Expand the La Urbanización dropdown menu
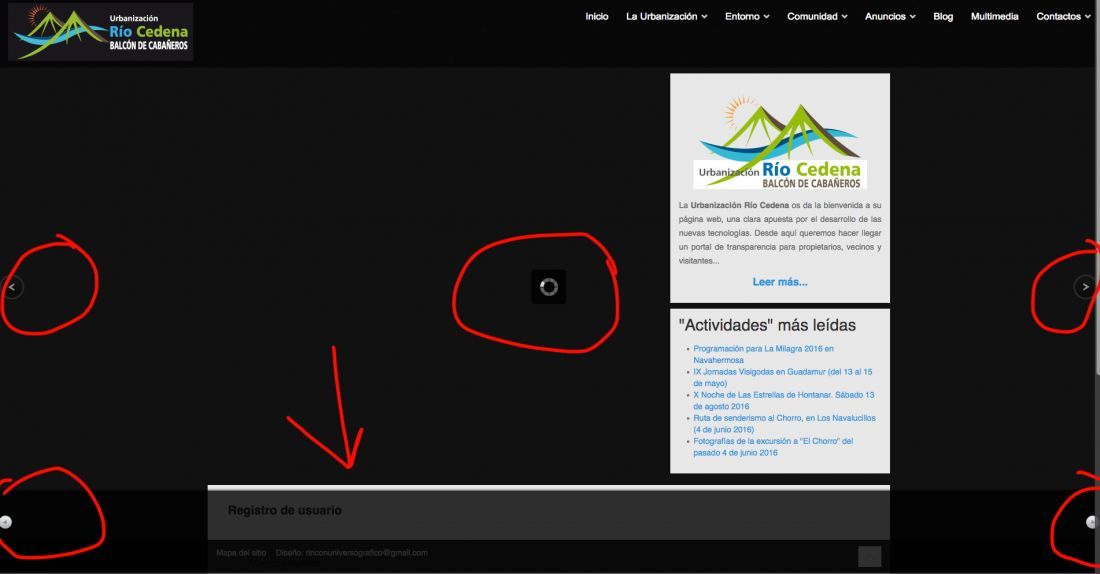The width and height of the screenshot is (1100, 574). [x=666, y=16]
